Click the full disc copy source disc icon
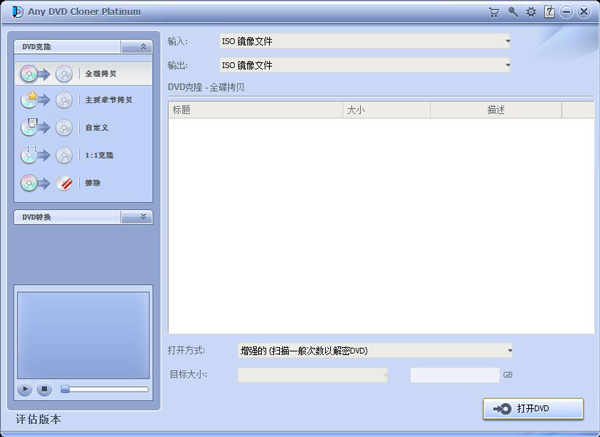 click(x=29, y=74)
